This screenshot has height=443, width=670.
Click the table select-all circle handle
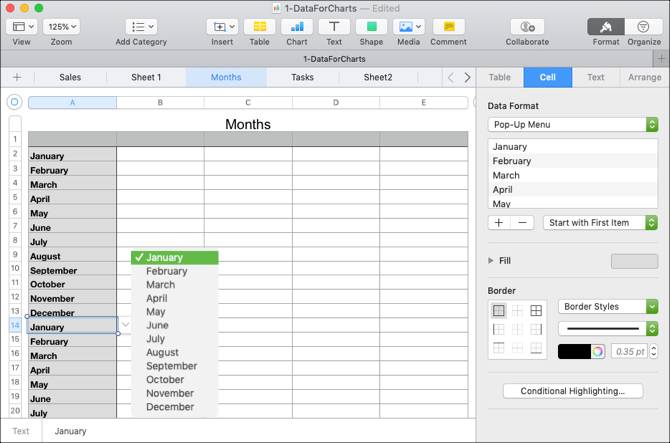pos(14,102)
